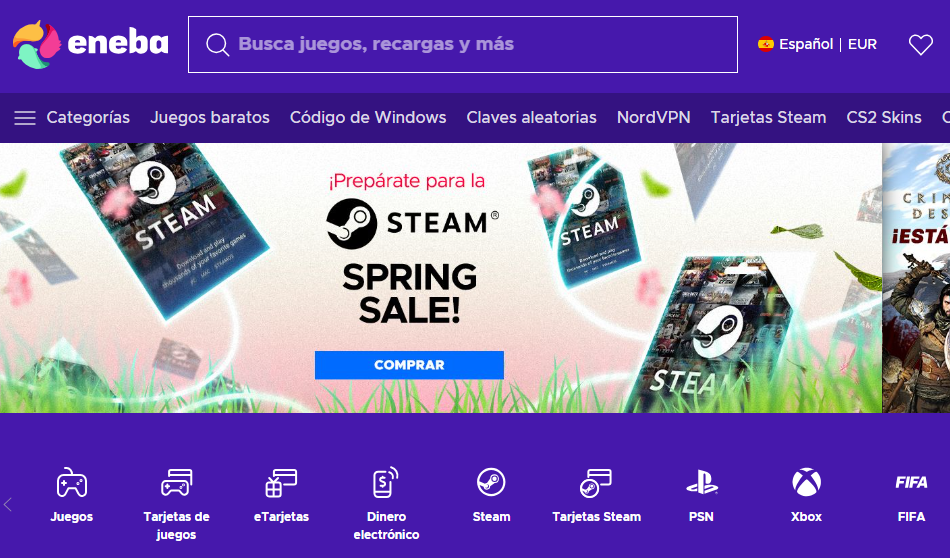
Task: Open the Steam category icon
Action: point(491,483)
